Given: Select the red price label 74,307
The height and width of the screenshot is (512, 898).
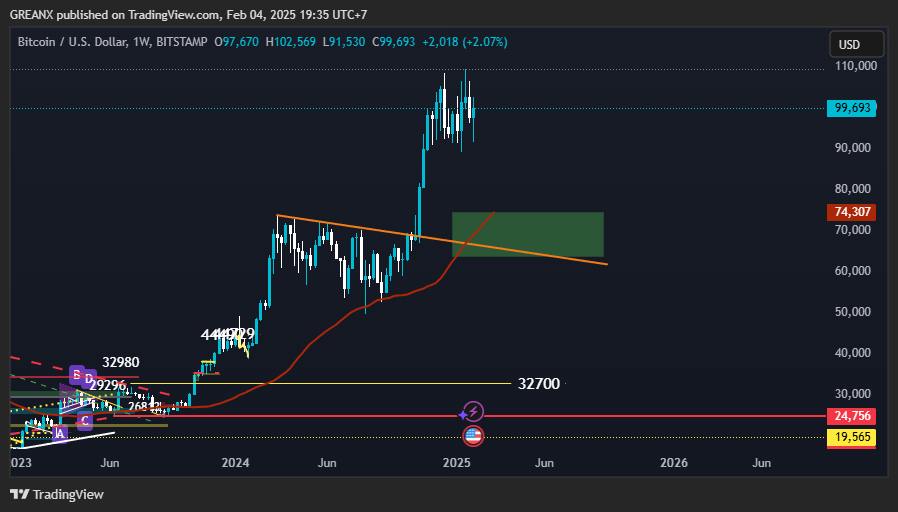Looking at the screenshot, I should tap(851, 212).
